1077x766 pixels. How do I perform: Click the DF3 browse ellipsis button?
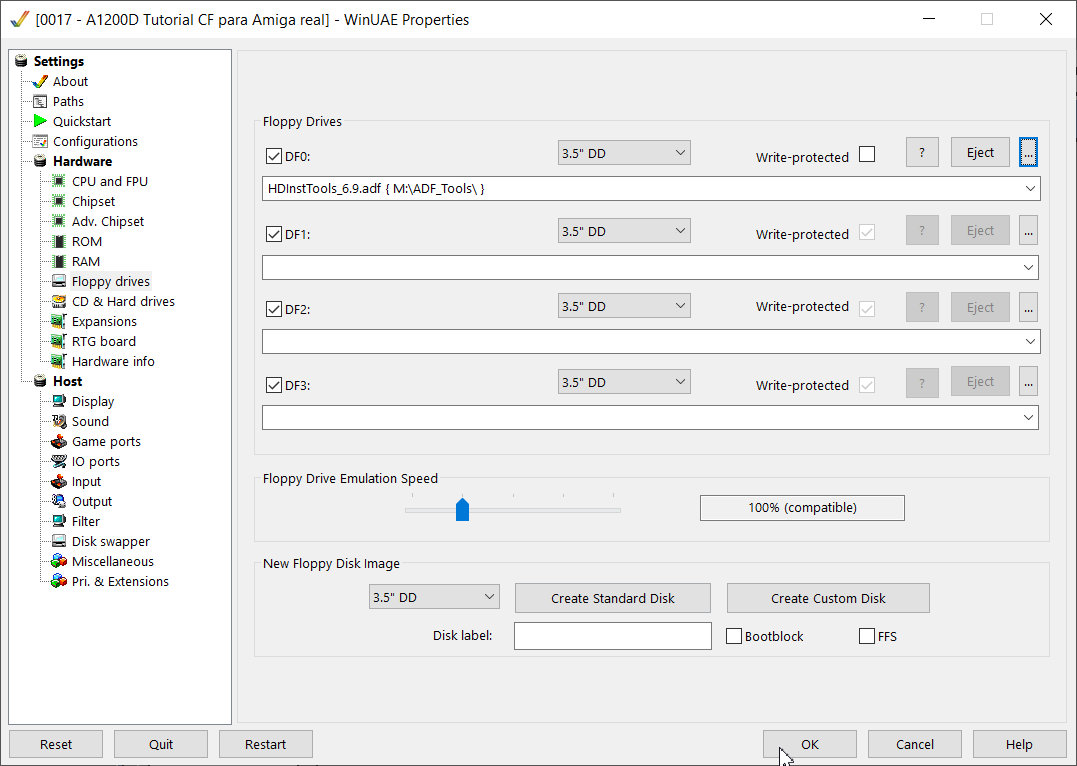point(1028,381)
